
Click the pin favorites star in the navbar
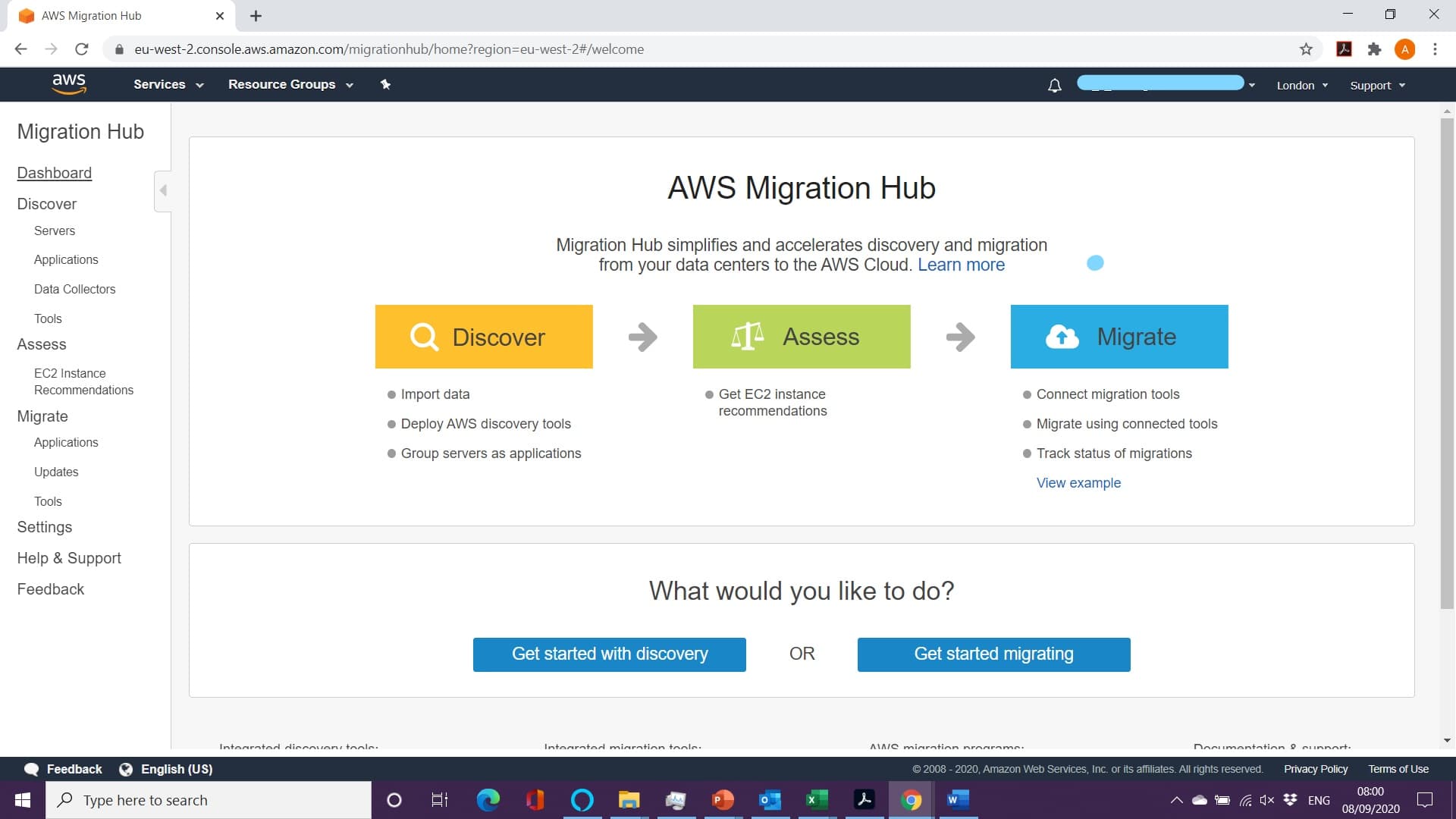click(385, 84)
